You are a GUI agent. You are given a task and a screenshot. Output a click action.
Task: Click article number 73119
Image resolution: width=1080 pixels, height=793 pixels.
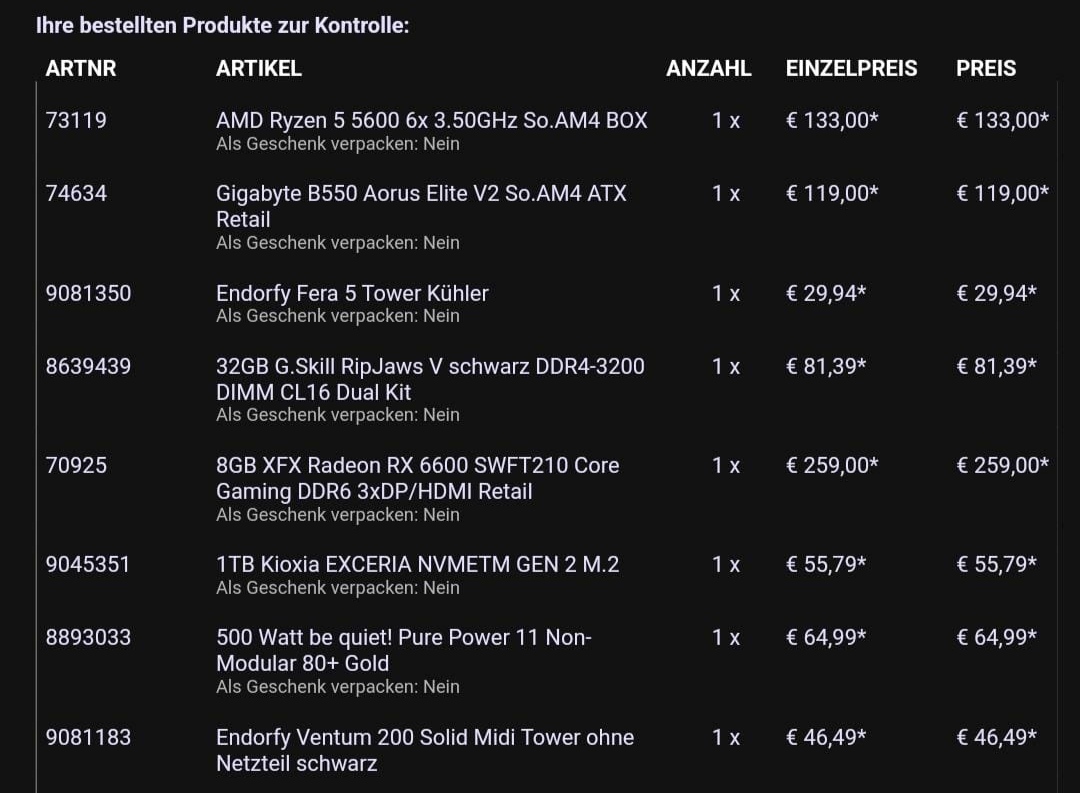(x=76, y=121)
